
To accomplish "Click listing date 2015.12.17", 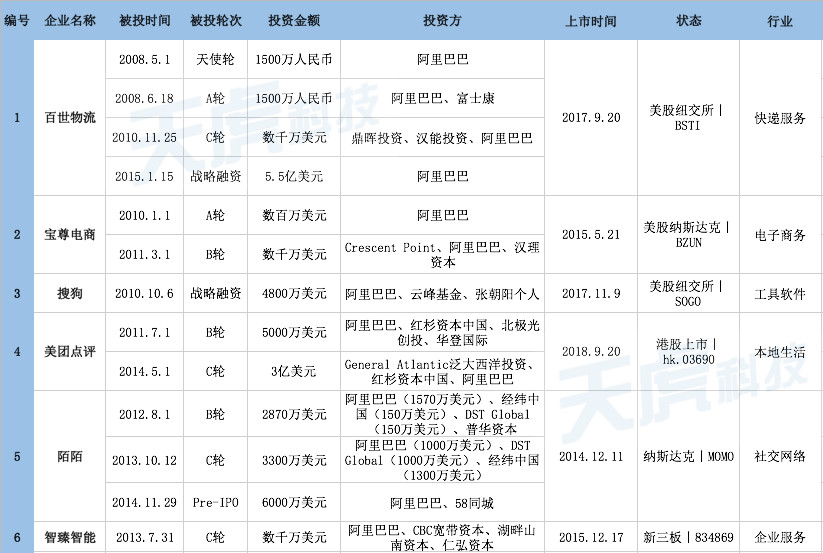I will [591, 537].
